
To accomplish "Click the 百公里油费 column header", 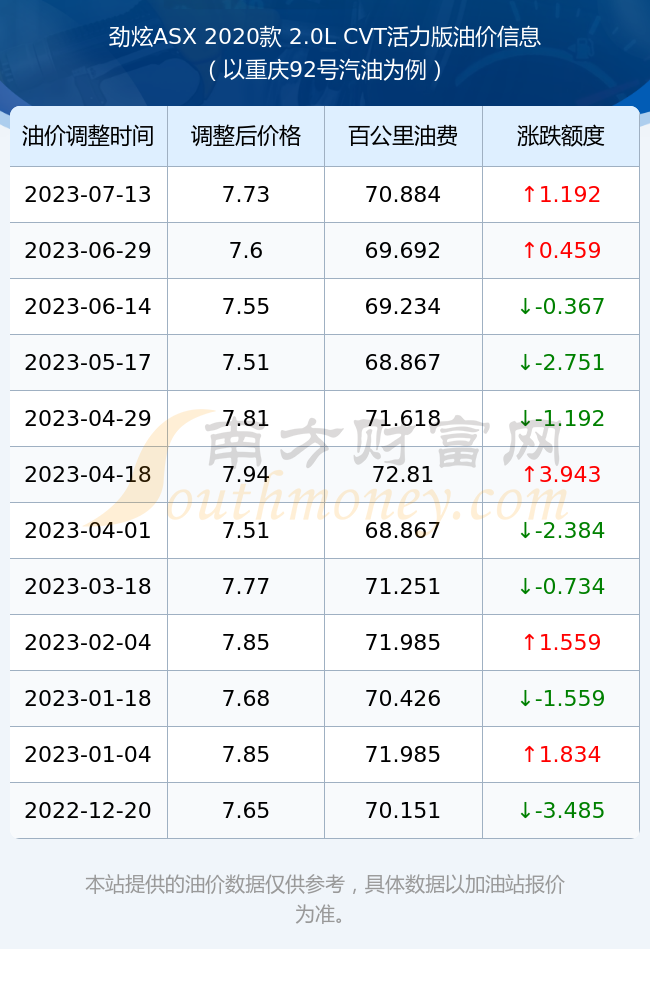I will coord(403,136).
